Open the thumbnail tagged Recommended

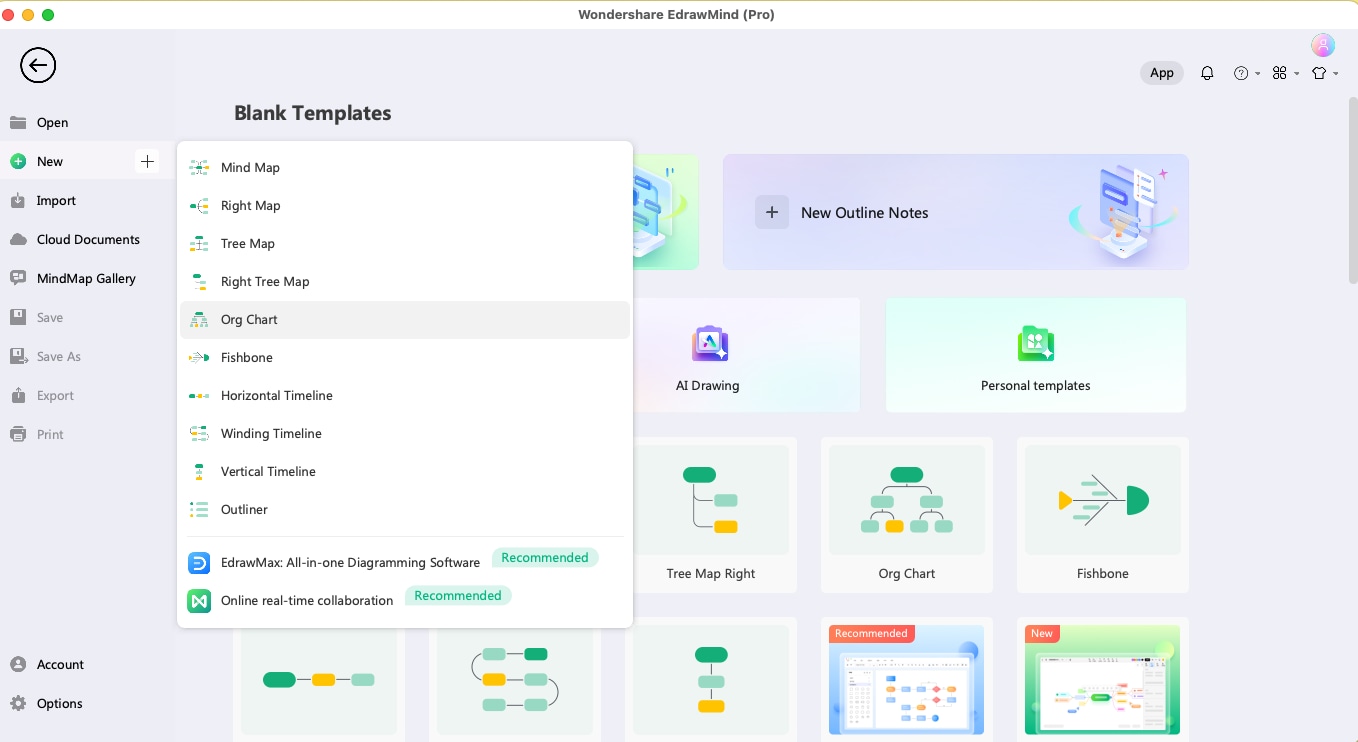pyautogui.click(x=907, y=680)
